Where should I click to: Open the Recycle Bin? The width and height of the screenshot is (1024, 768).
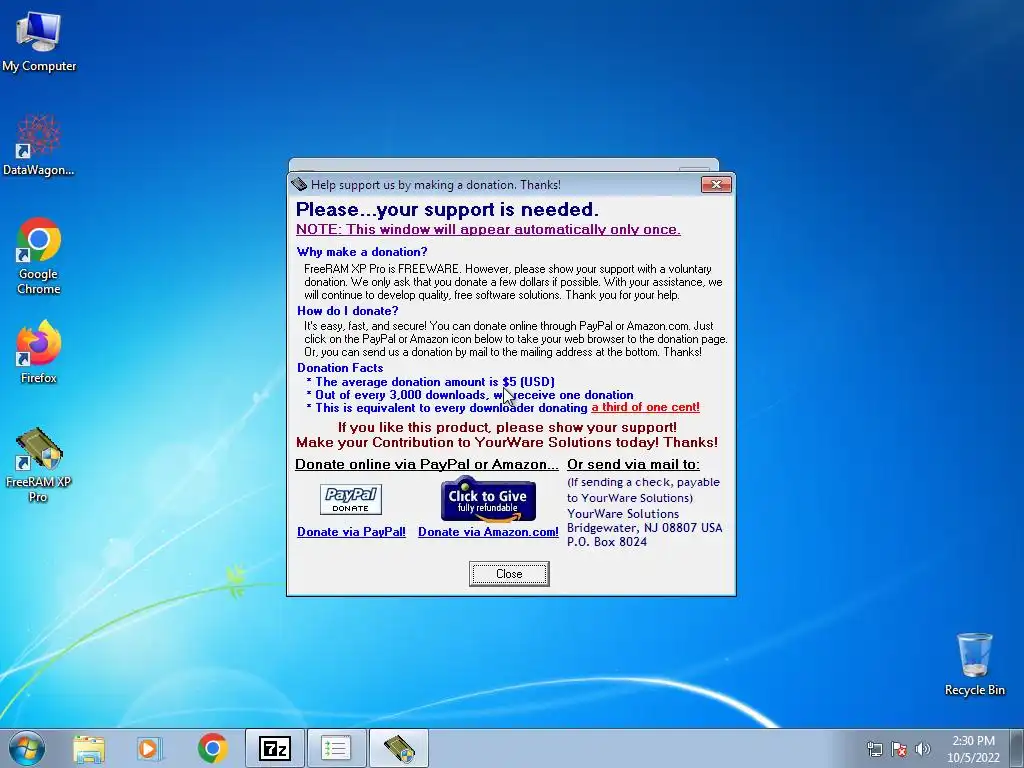point(974,664)
